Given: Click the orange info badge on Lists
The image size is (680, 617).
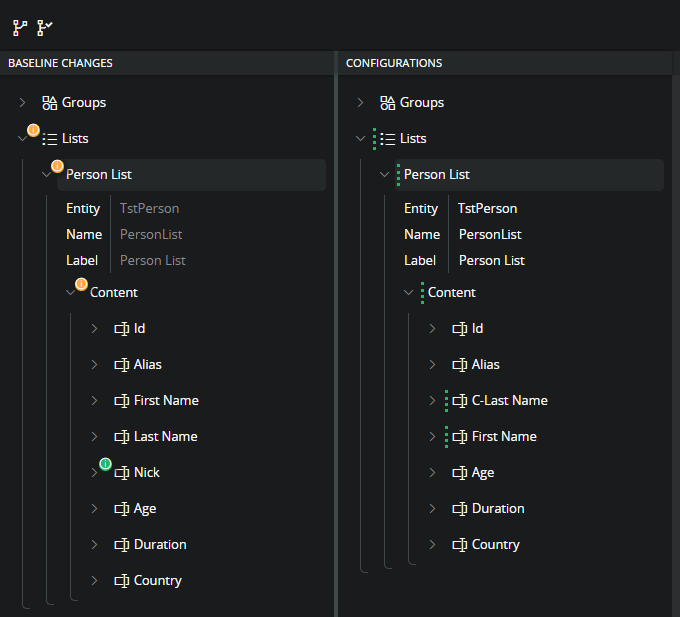Looking at the screenshot, I should 33,130.
